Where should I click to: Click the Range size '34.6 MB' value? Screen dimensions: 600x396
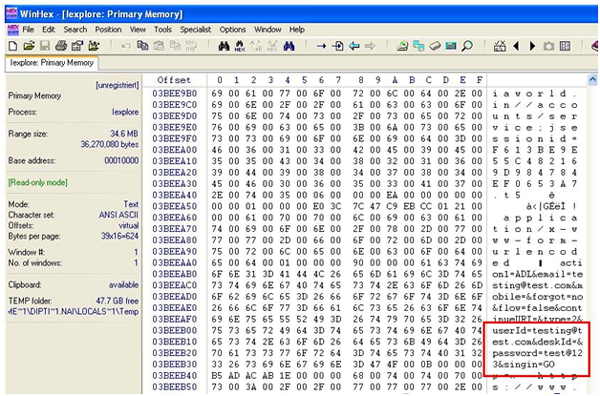[x=124, y=134]
